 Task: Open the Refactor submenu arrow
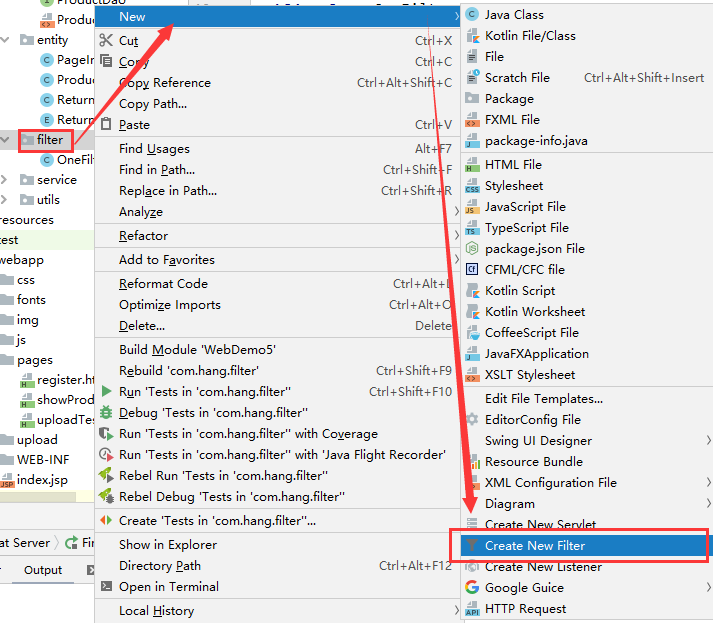[456, 235]
